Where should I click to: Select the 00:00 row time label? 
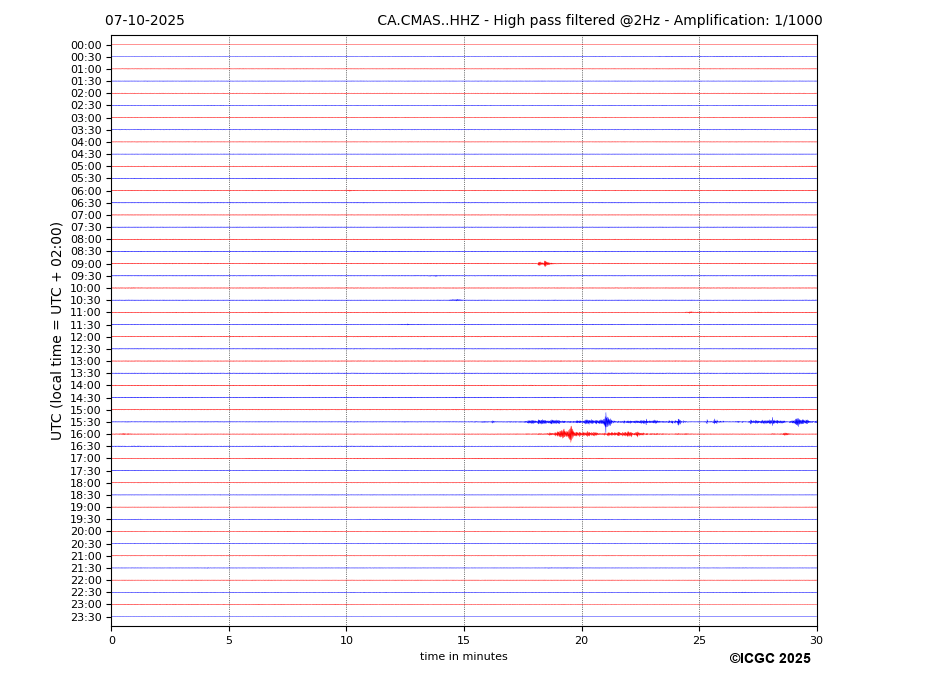(86, 45)
